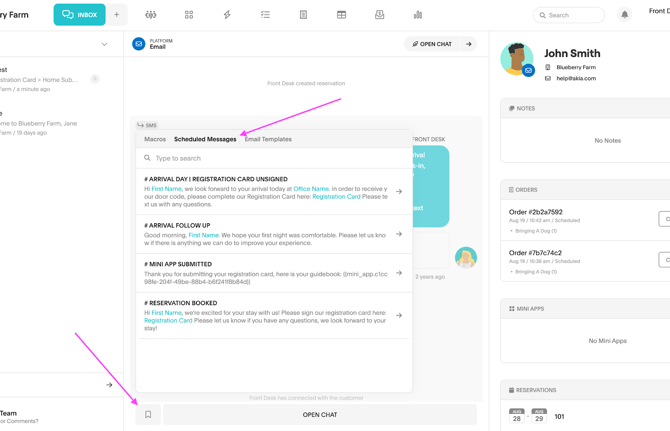Click the help@akia.com email address
Viewport: 670px width, 431px height.
576,78
